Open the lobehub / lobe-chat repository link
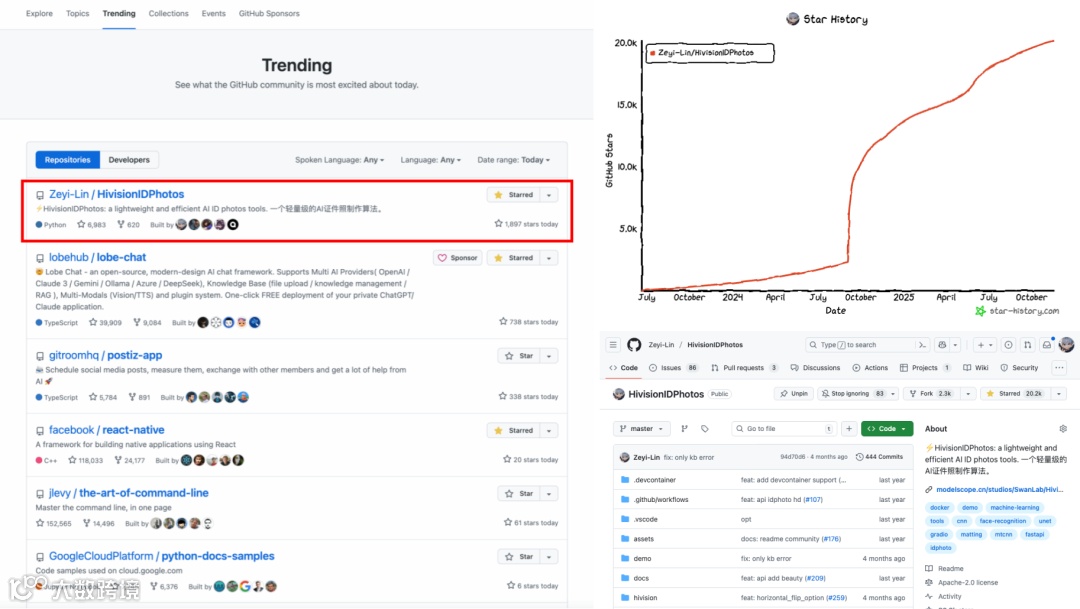Screen dimensions: 1080x609 97,257
